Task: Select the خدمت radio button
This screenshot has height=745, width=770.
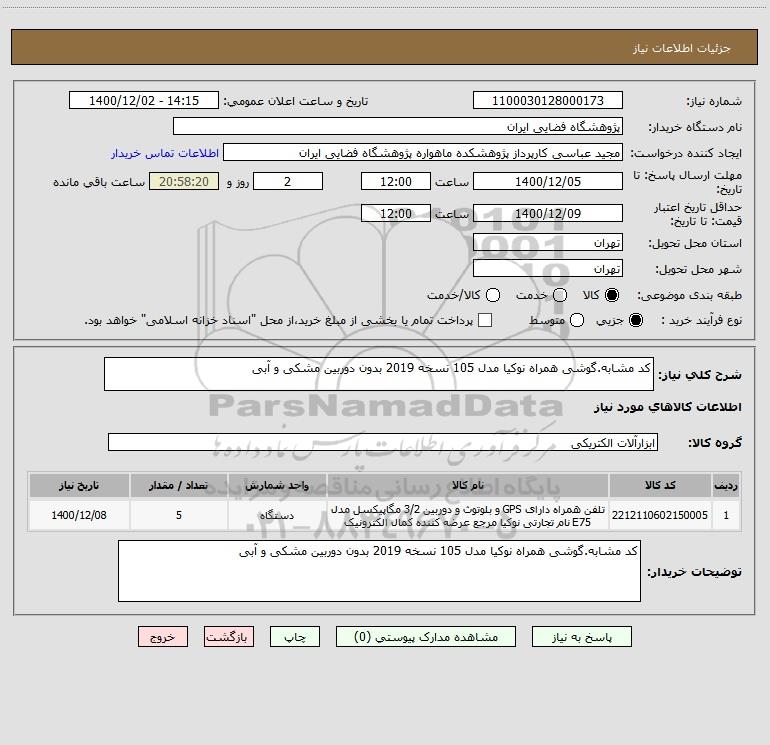Action: (x=560, y=295)
